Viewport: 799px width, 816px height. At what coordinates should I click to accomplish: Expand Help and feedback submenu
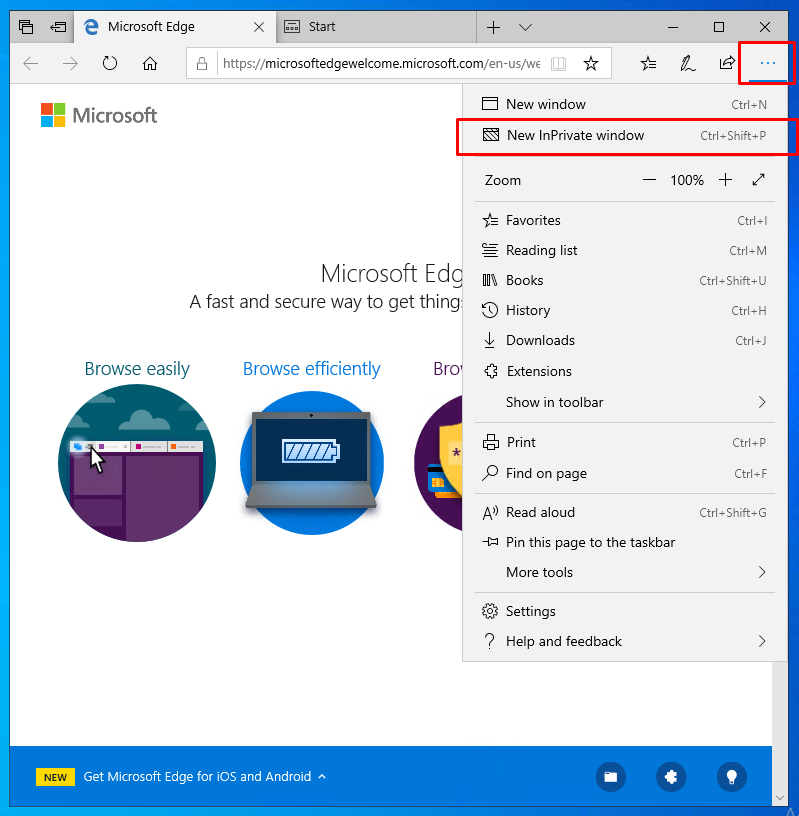[625, 641]
